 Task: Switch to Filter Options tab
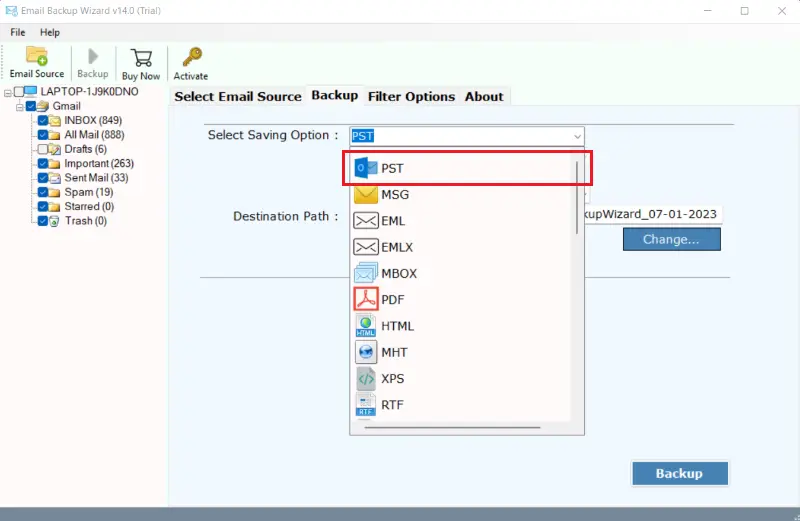tap(411, 96)
